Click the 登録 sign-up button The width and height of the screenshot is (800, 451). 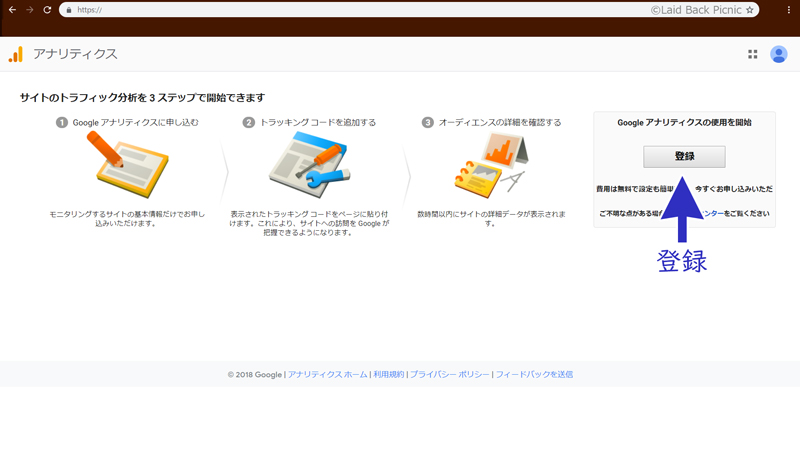[684, 157]
